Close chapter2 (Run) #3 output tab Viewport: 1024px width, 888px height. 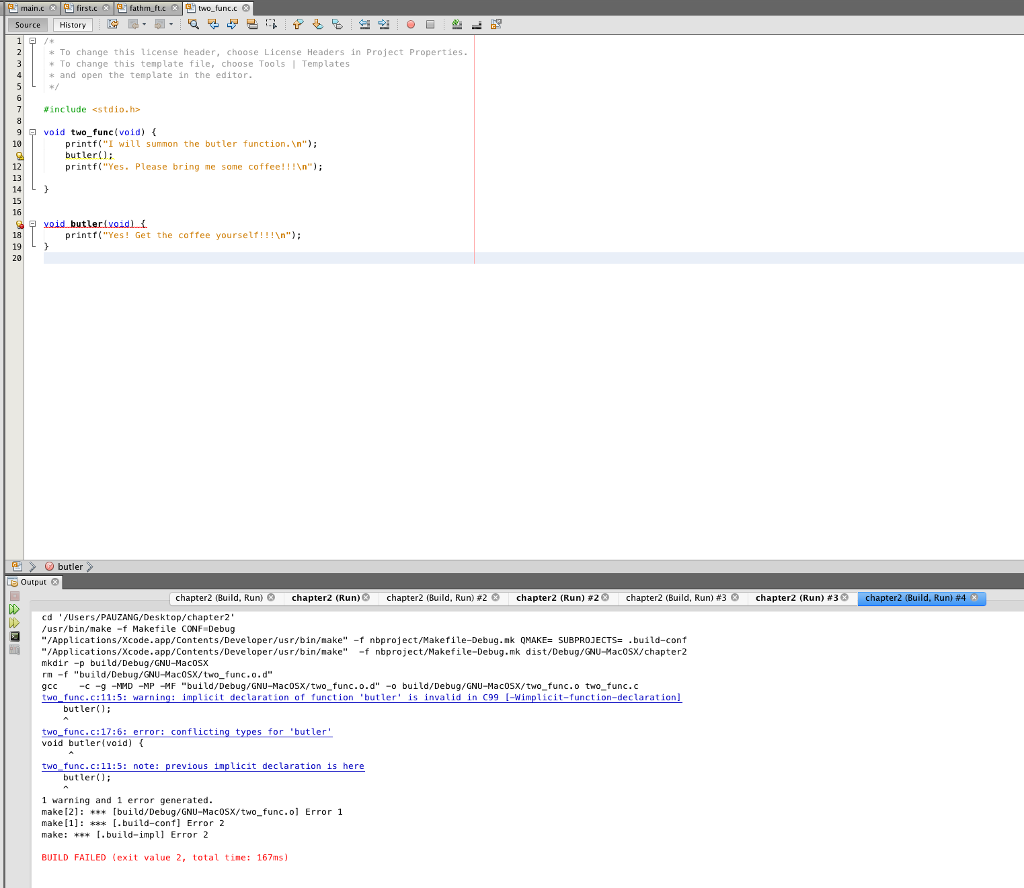844,597
